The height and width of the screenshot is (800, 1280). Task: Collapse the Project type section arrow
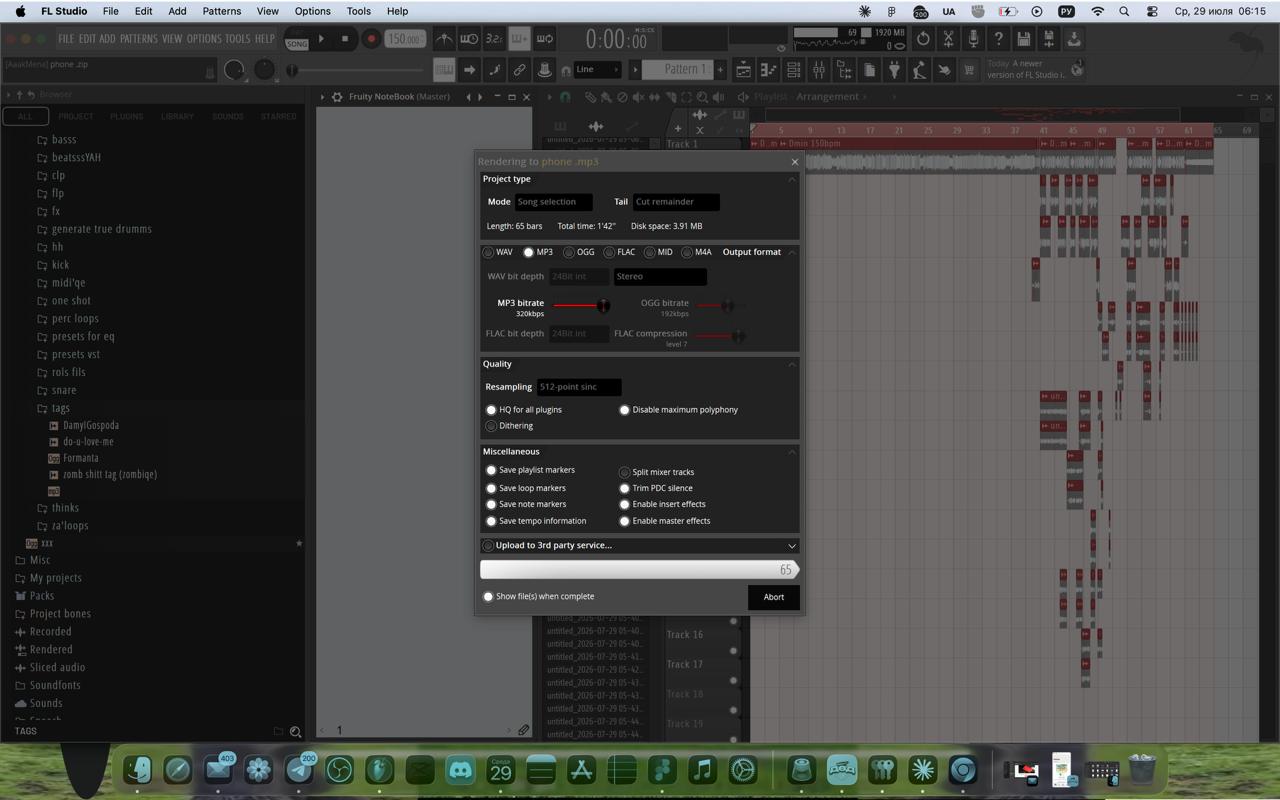(x=792, y=179)
